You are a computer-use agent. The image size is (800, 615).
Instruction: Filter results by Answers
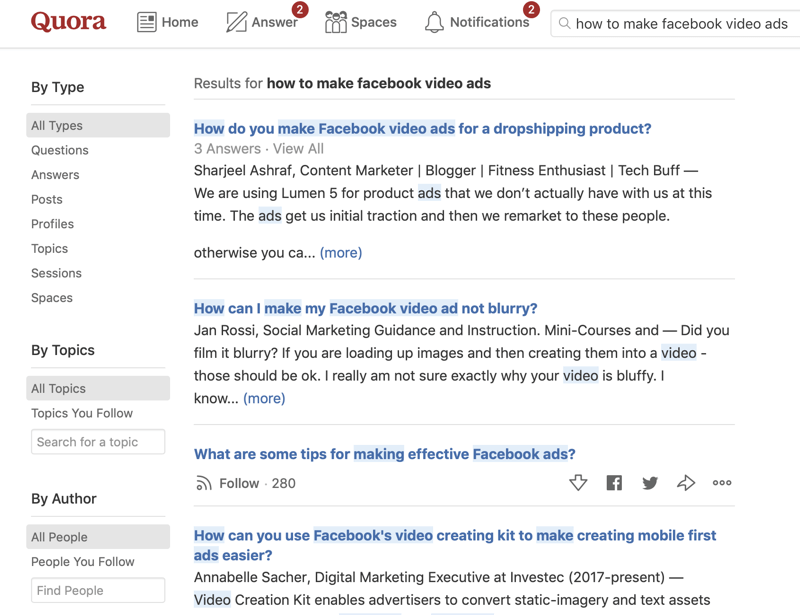(55, 175)
